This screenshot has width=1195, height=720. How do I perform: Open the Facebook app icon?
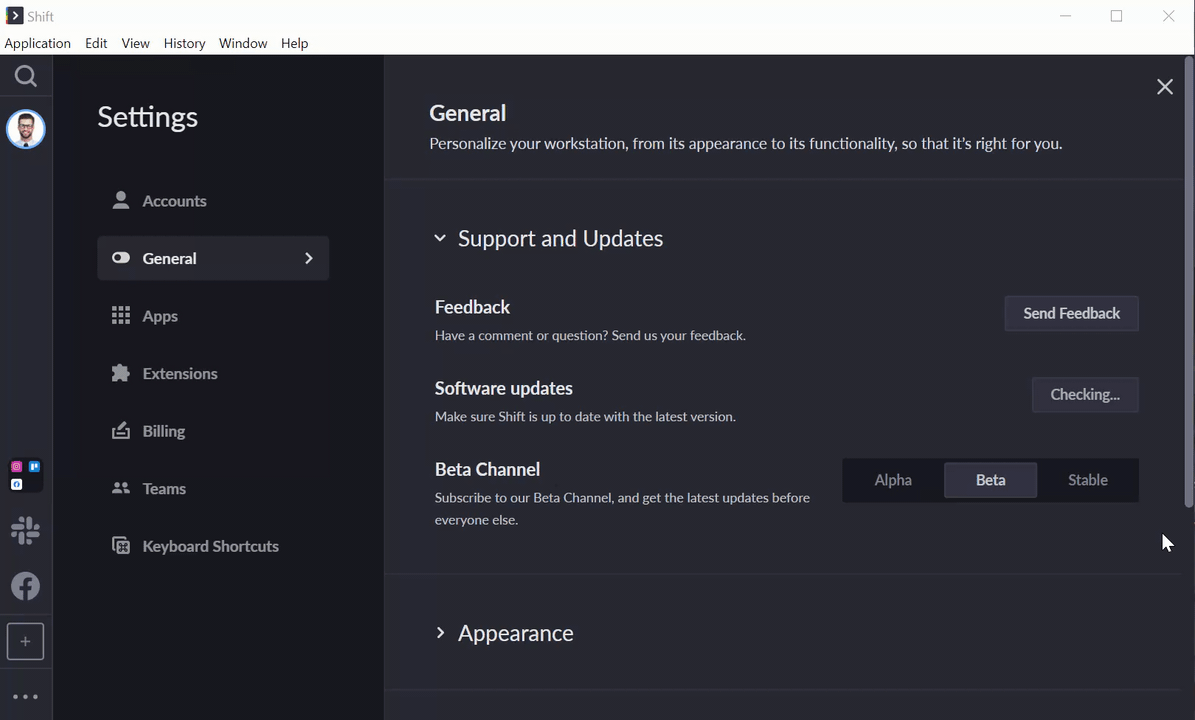[26, 586]
